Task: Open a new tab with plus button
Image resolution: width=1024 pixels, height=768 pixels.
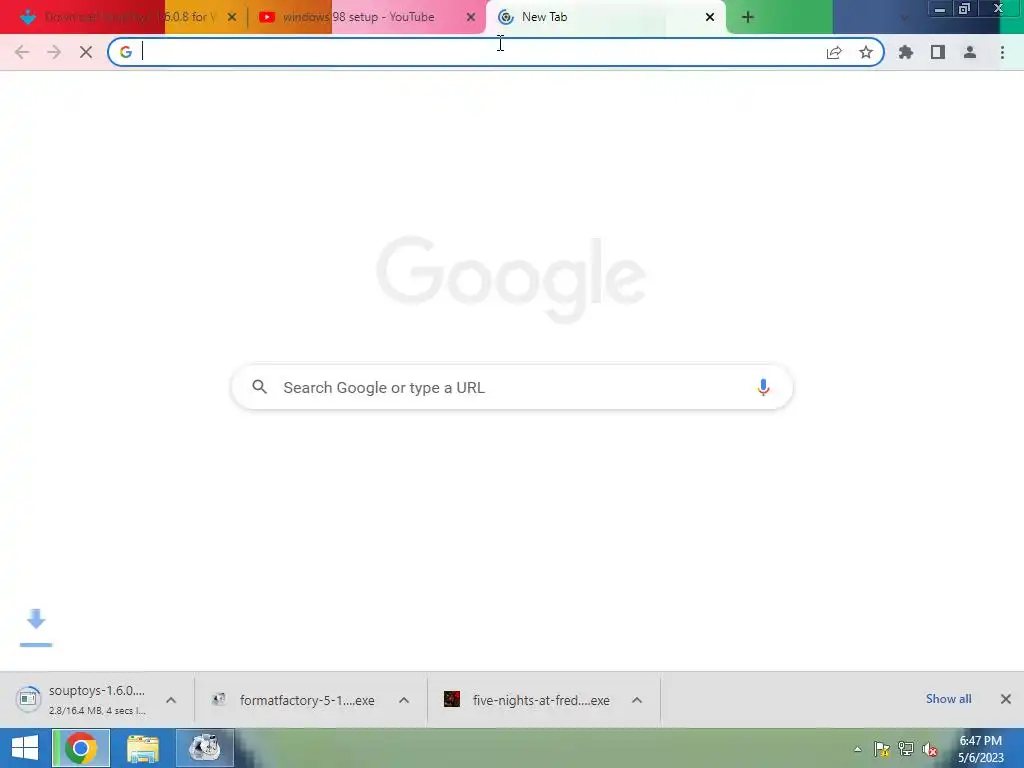Action: pyautogui.click(x=748, y=17)
